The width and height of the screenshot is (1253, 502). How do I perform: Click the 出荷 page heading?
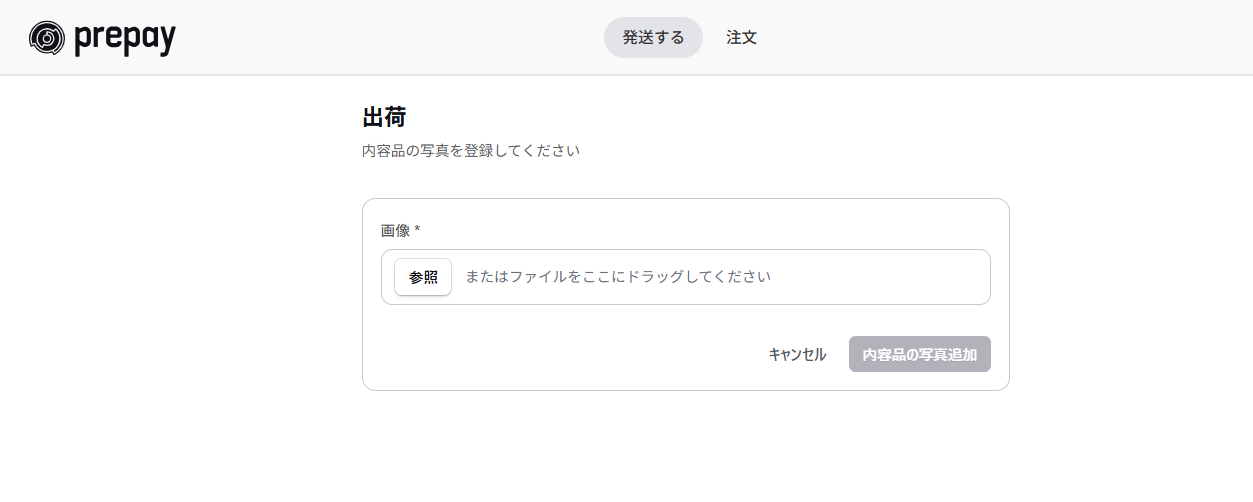384,117
